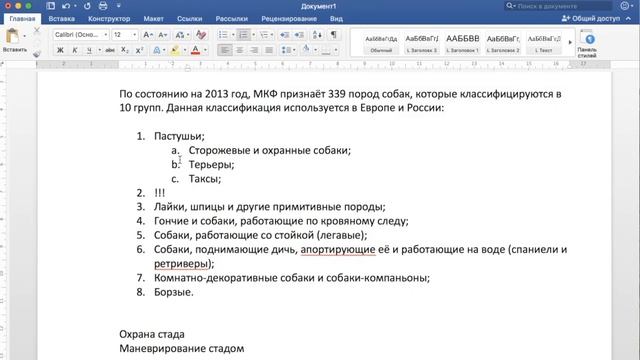Screen dimensions: 640x360
Task: Toggle show paragraph marks ¶
Action: 334,35
